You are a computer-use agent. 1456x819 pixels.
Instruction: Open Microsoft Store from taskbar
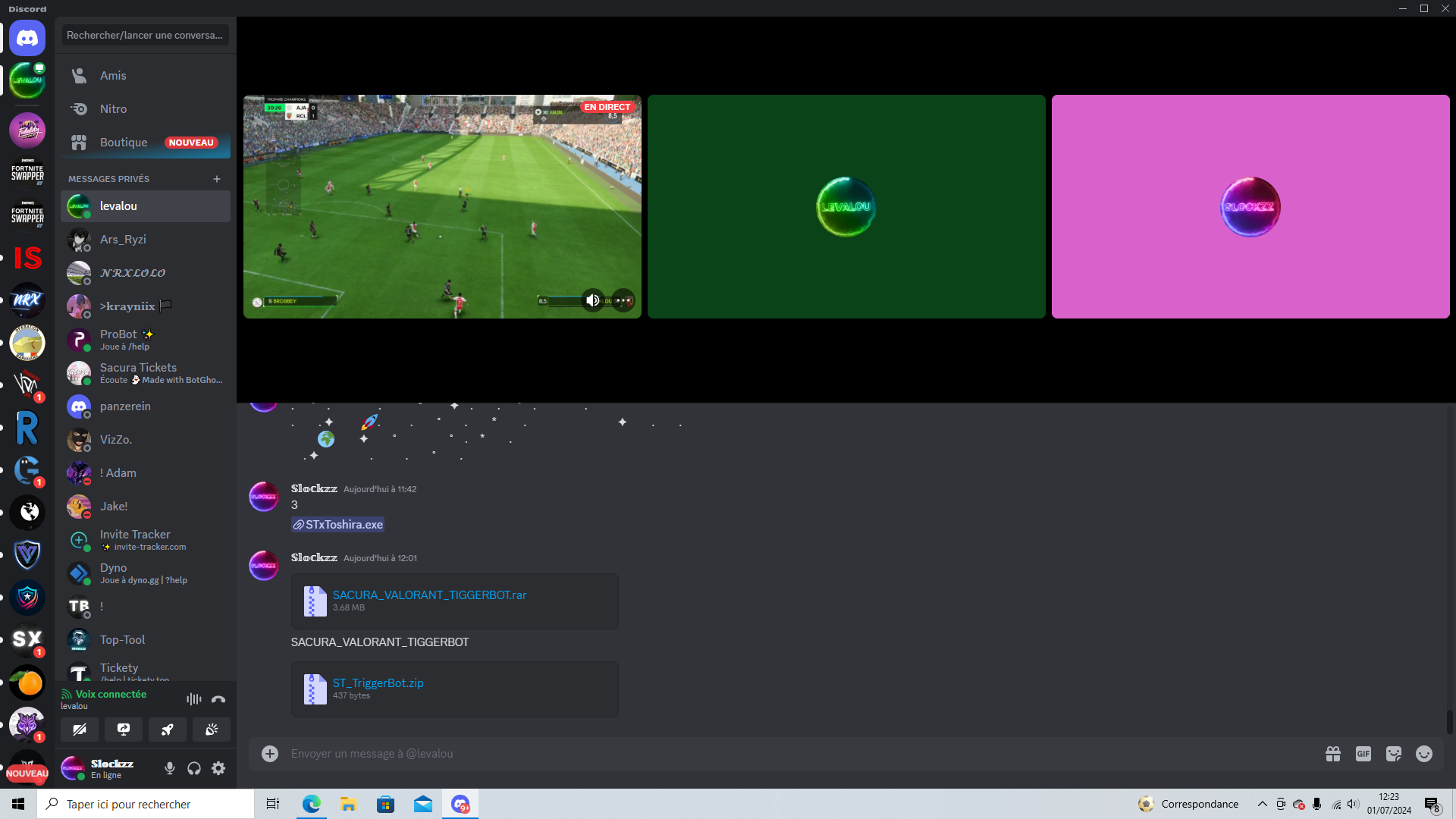(385, 804)
